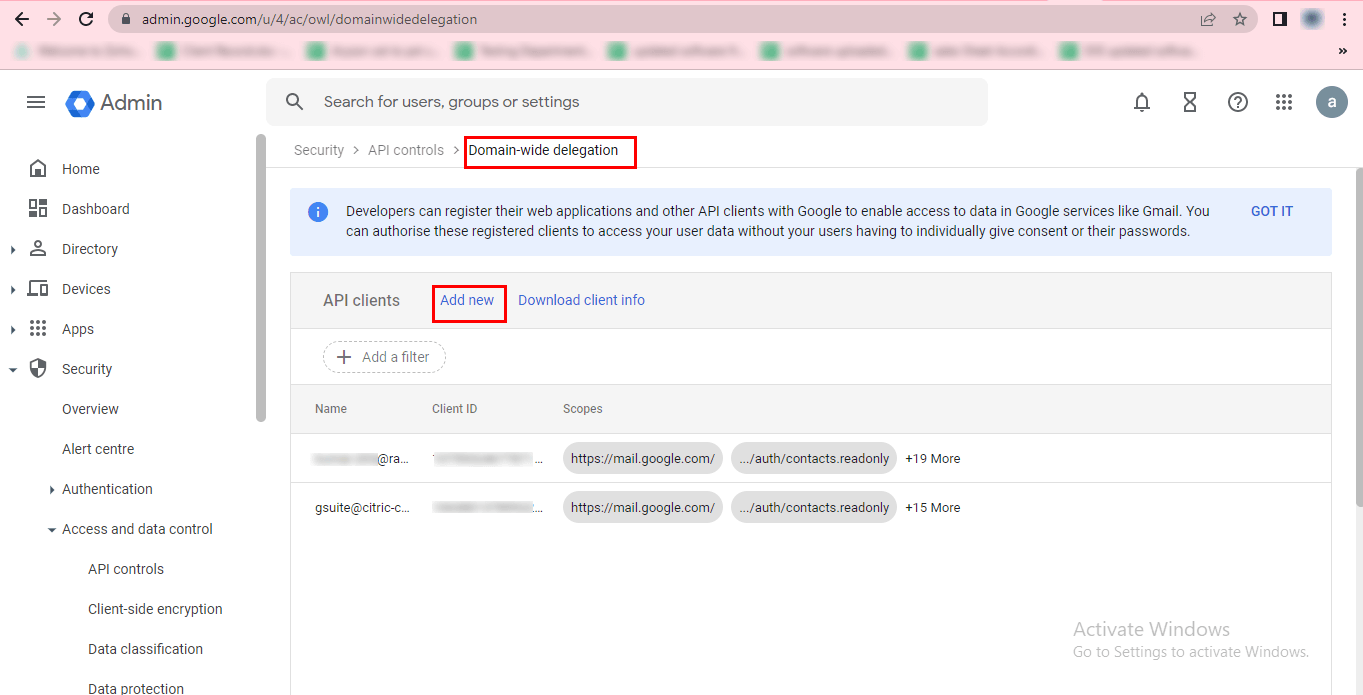Click the sidebar scrollbar
Screen dimensions: 1363x695
[261, 278]
